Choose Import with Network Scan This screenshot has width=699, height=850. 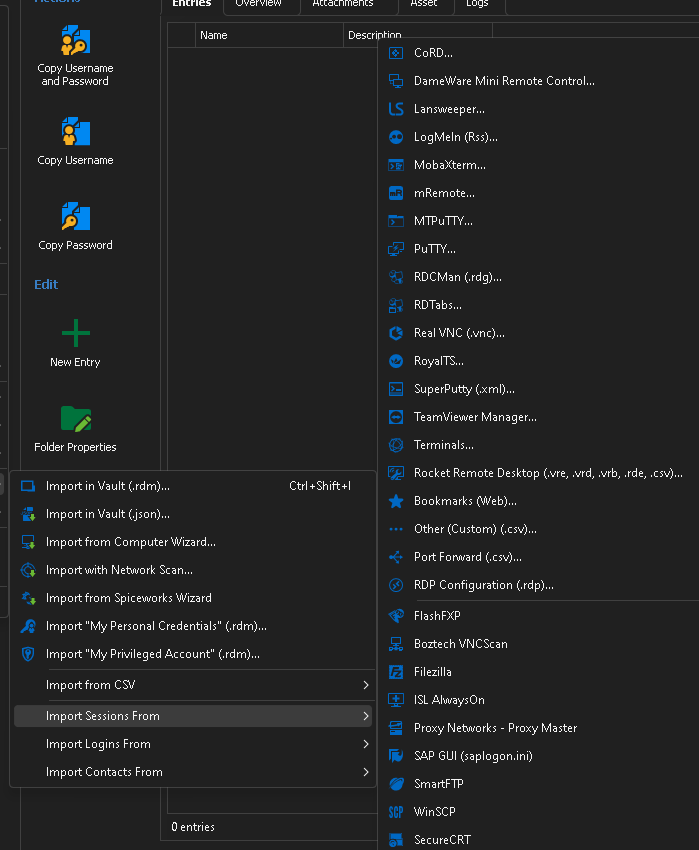click(193, 570)
